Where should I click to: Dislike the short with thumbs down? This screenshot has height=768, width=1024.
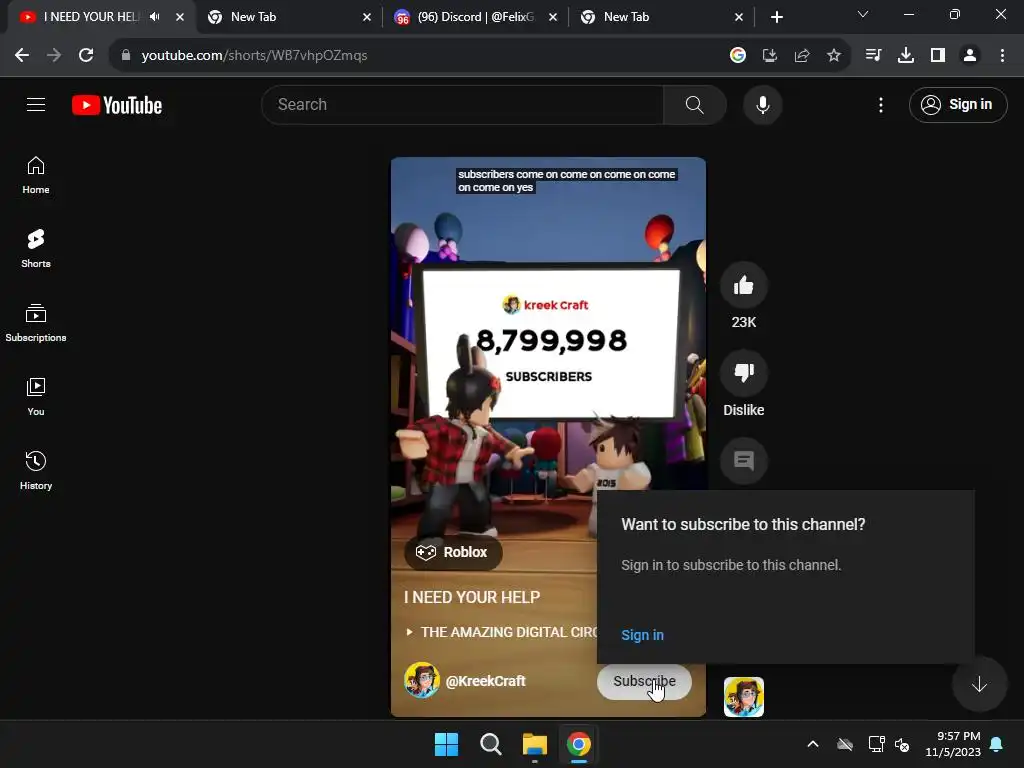[x=743, y=372]
